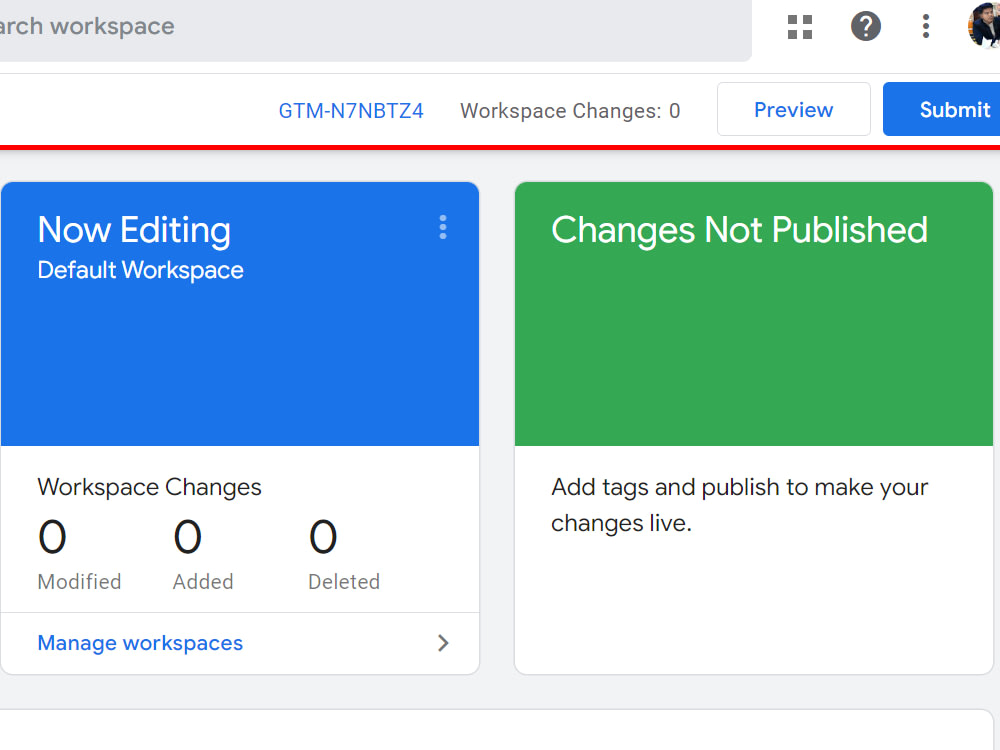Open the GTM-N7NBTZ4 container ID link
This screenshot has width=1000, height=750.
click(351, 111)
